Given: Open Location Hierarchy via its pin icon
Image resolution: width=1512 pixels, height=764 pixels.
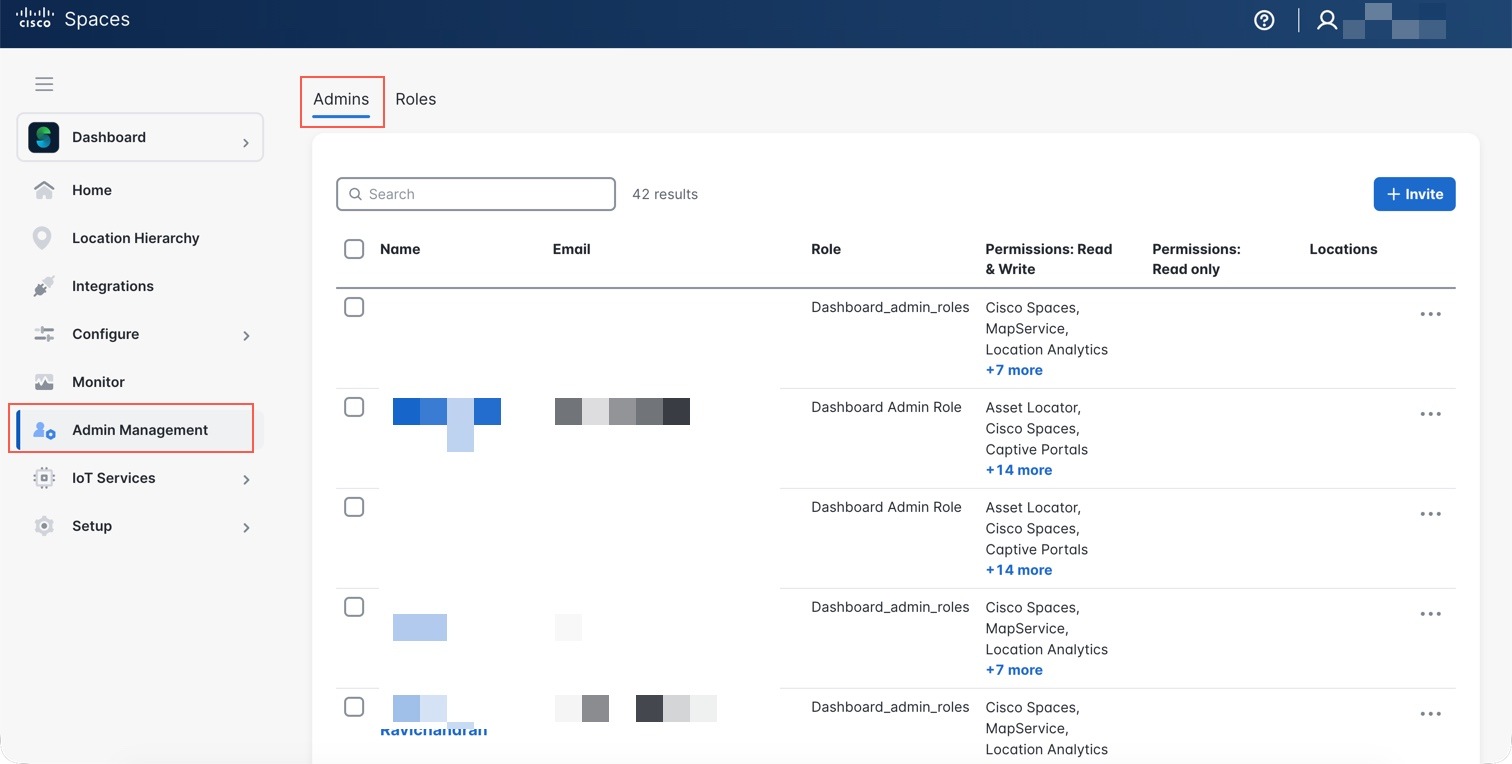Looking at the screenshot, I should (x=42, y=238).
